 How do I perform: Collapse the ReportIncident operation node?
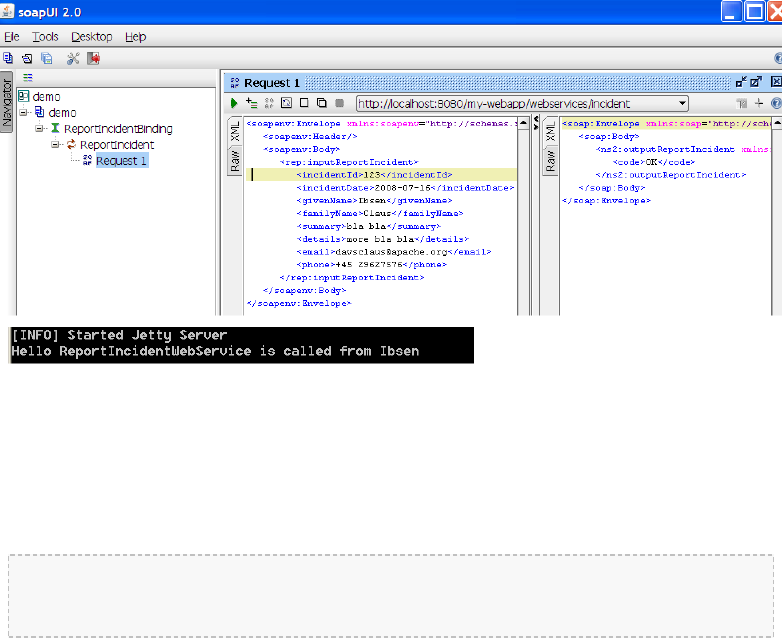(x=55, y=145)
